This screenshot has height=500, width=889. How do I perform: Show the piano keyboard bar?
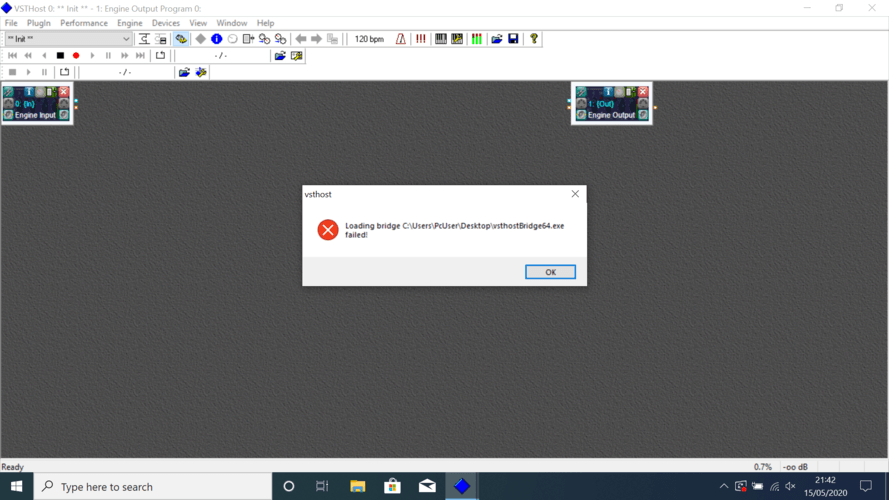coord(441,39)
